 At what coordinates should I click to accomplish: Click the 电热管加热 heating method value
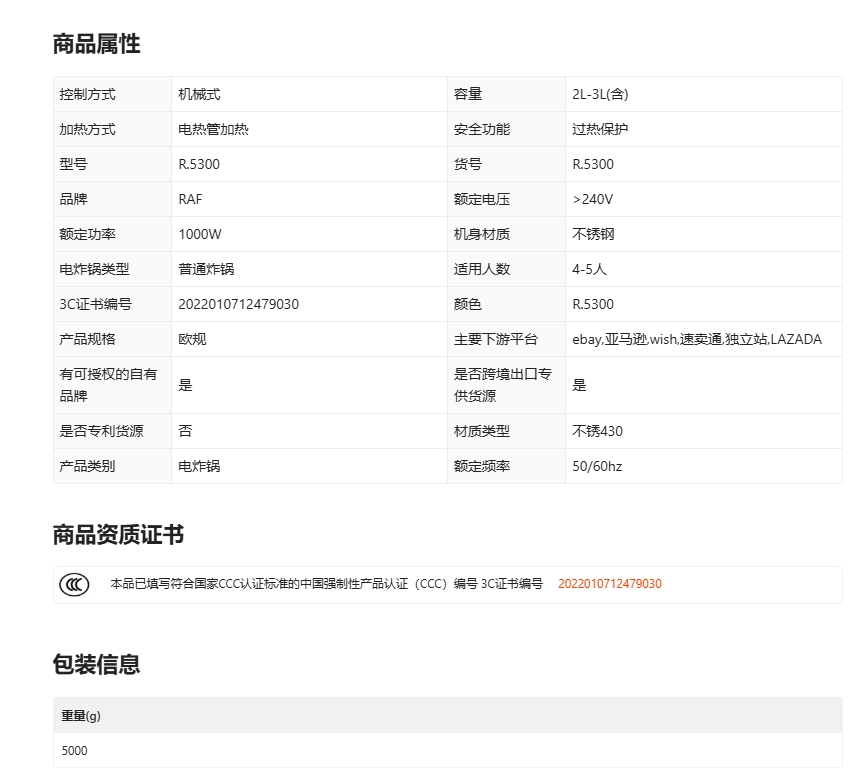(x=213, y=129)
